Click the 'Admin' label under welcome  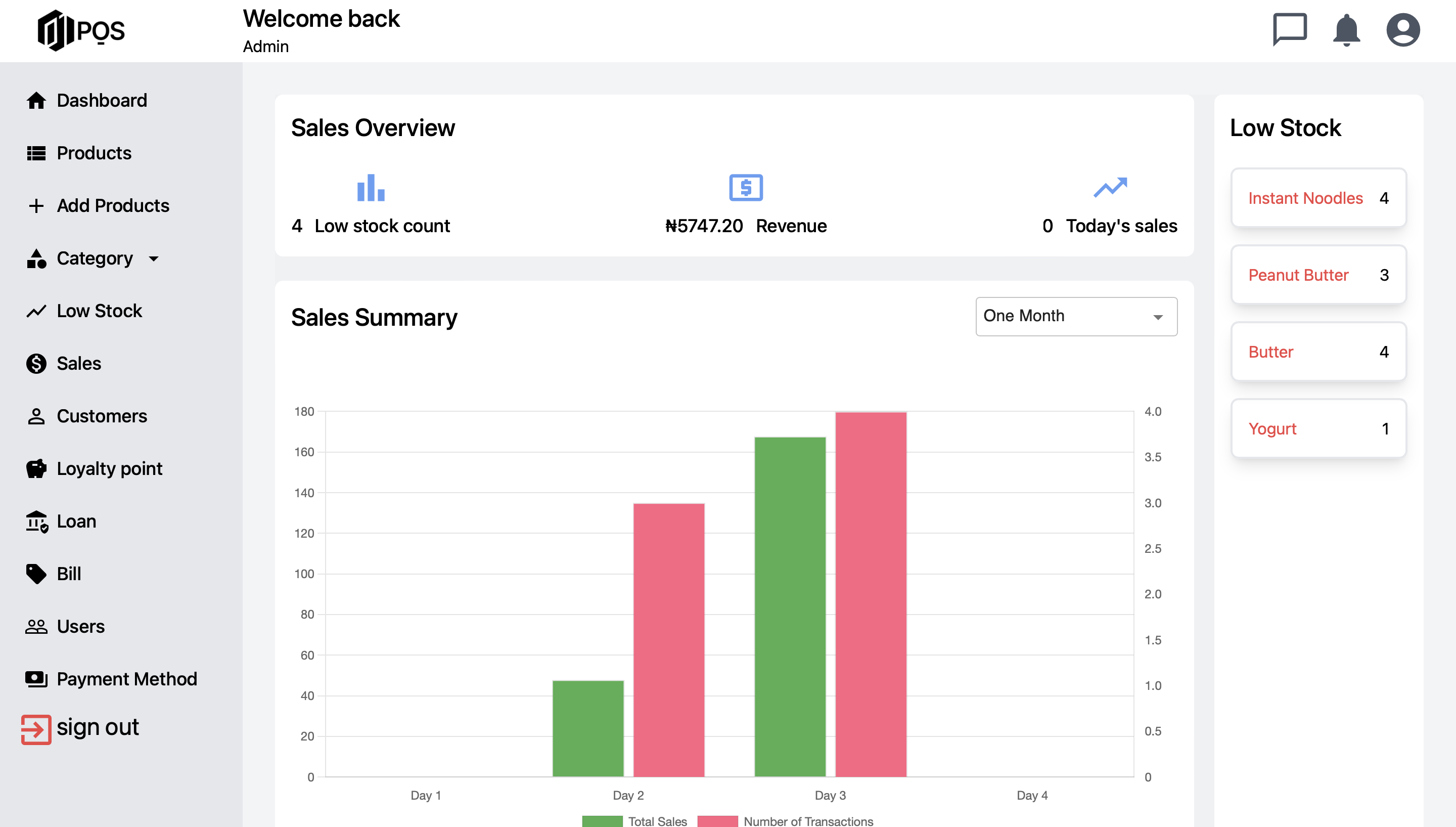265,47
